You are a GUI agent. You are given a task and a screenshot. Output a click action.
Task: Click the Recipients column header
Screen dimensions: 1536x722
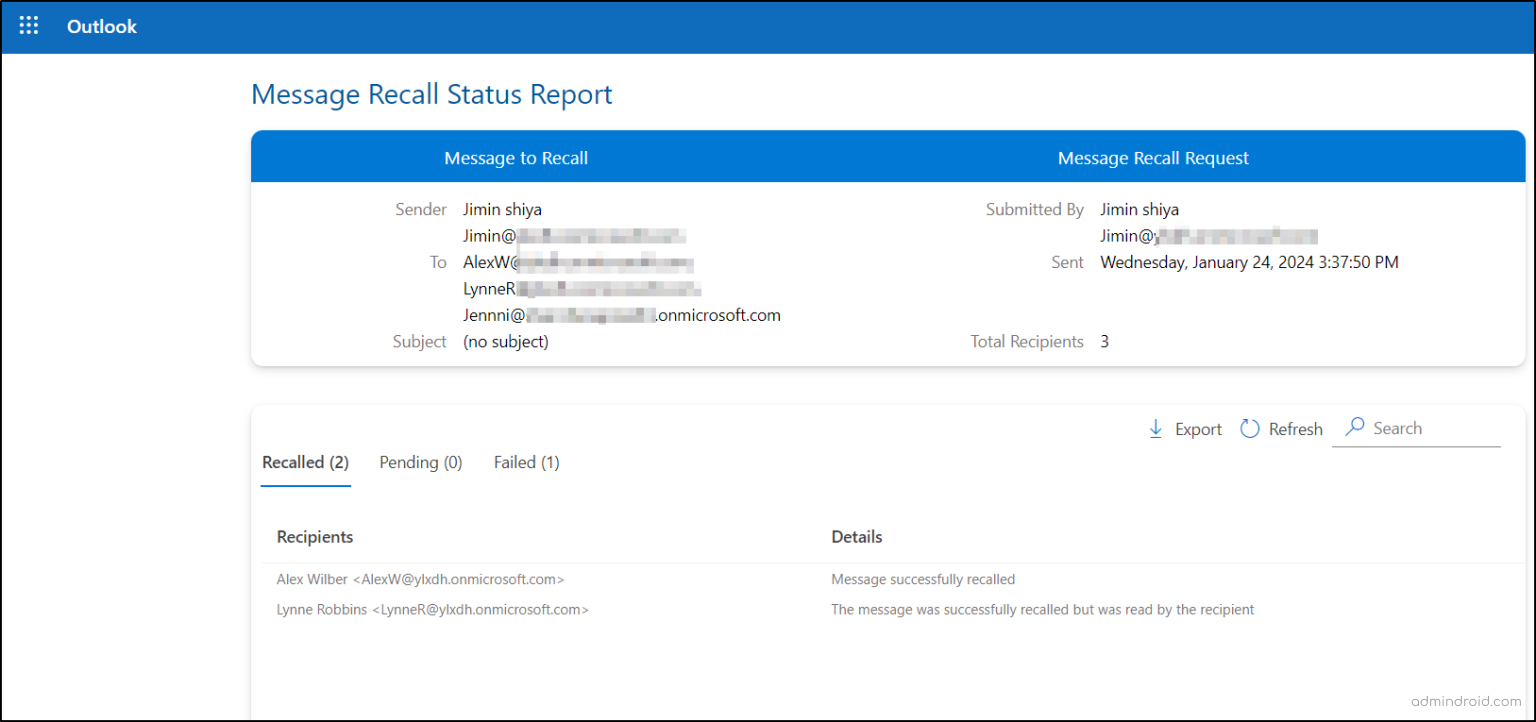click(x=314, y=536)
